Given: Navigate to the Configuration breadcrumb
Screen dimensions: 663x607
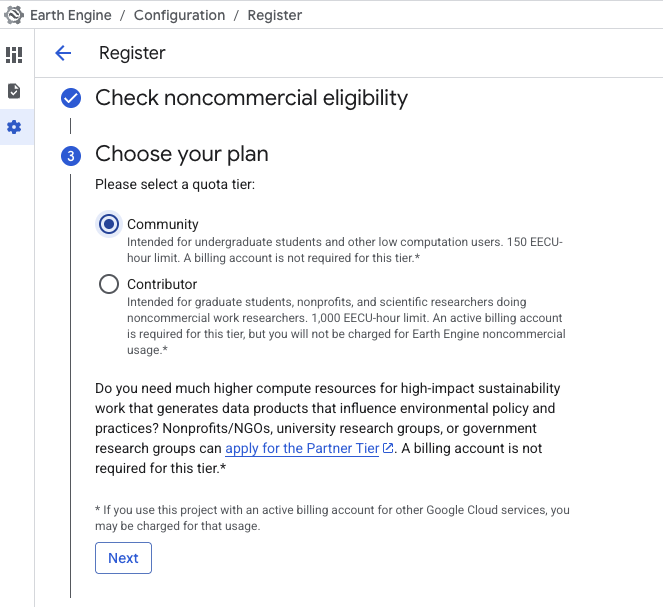Looking at the screenshot, I should click(x=179, y=15).
